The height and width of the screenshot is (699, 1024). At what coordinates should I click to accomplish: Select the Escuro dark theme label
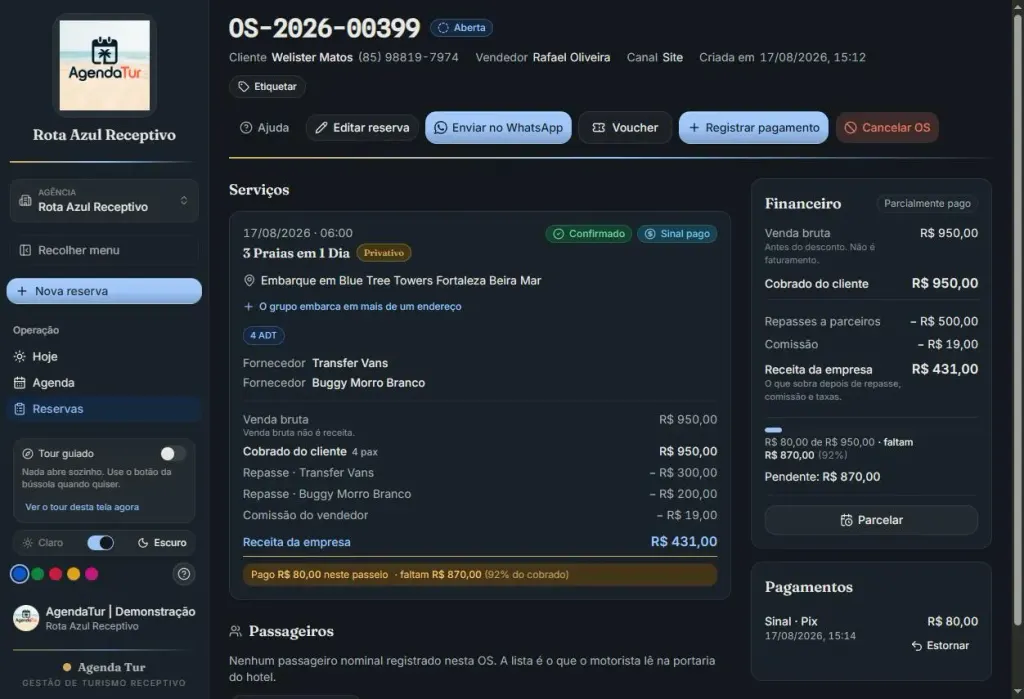click(x=162, y=543)
